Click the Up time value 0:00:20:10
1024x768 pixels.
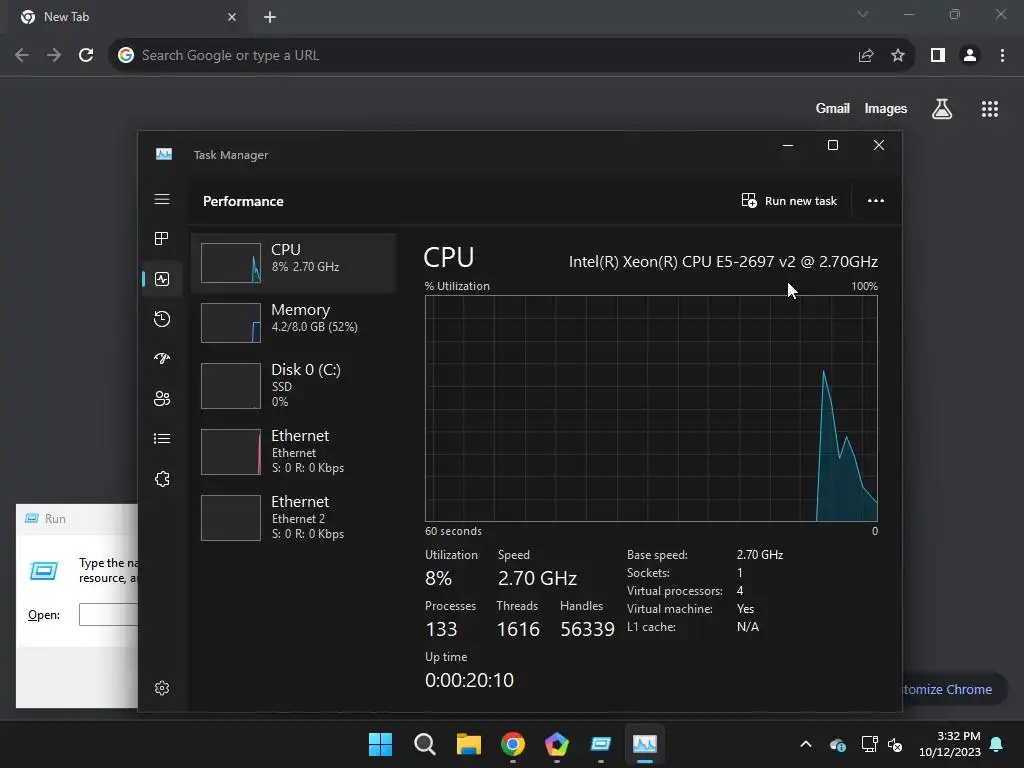(x=469, y=680)
